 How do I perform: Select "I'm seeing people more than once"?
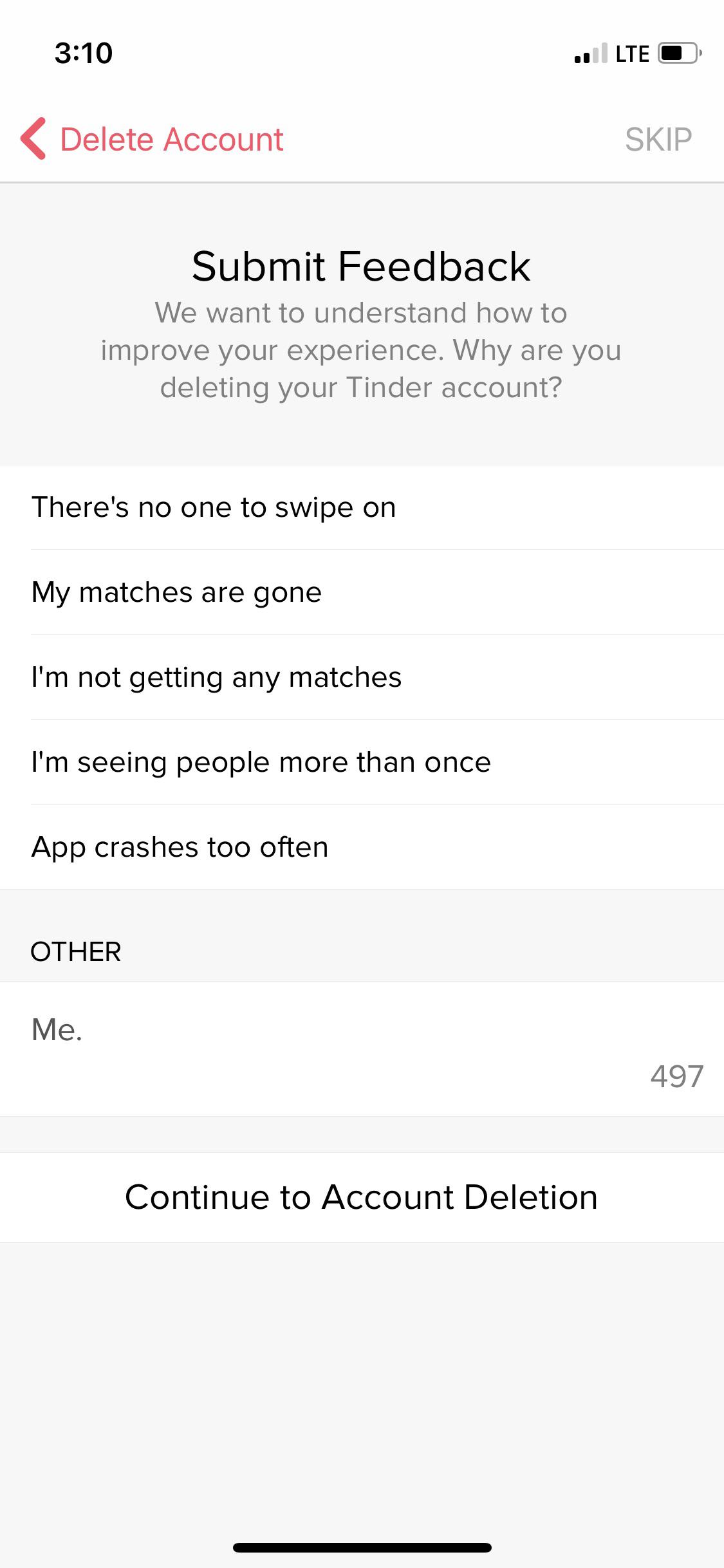pyautogui.click(x=261, y=761)
